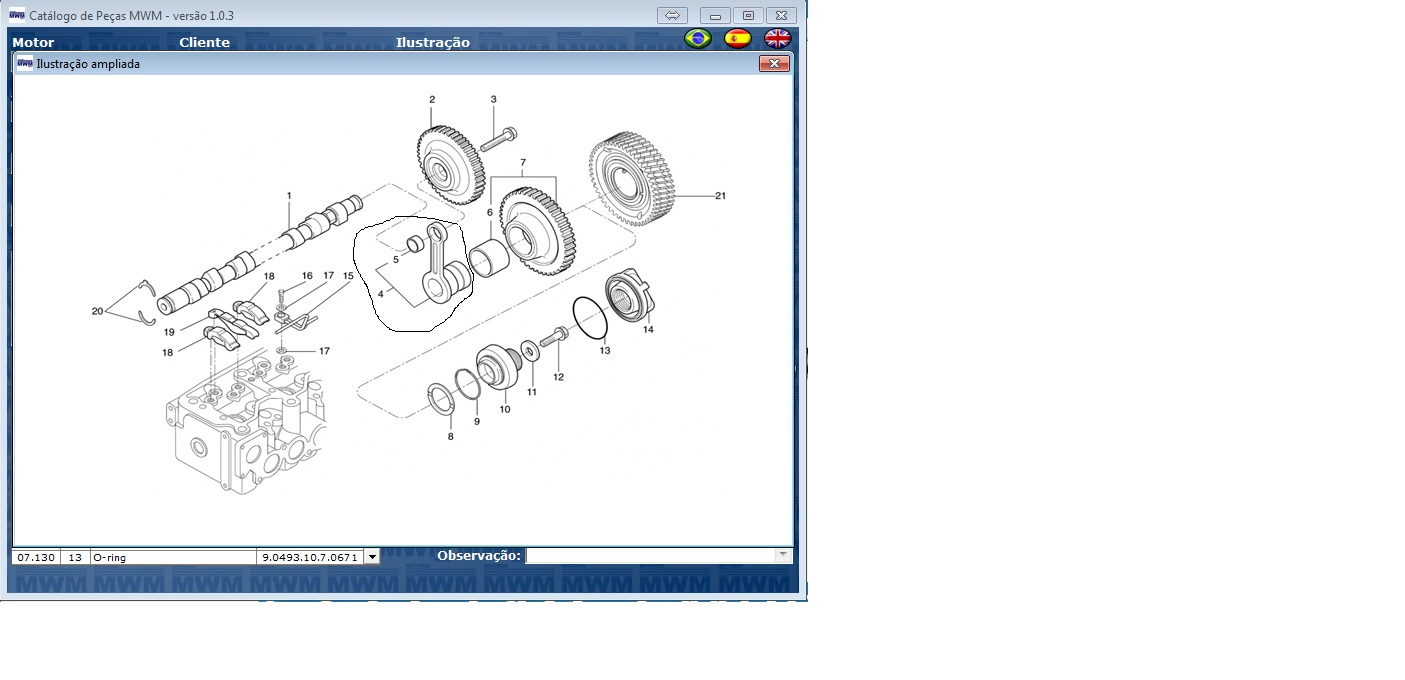This screenshot has width=1405, height=680.
Task: Choose the UK flag for English
Action: pos(778,39)
